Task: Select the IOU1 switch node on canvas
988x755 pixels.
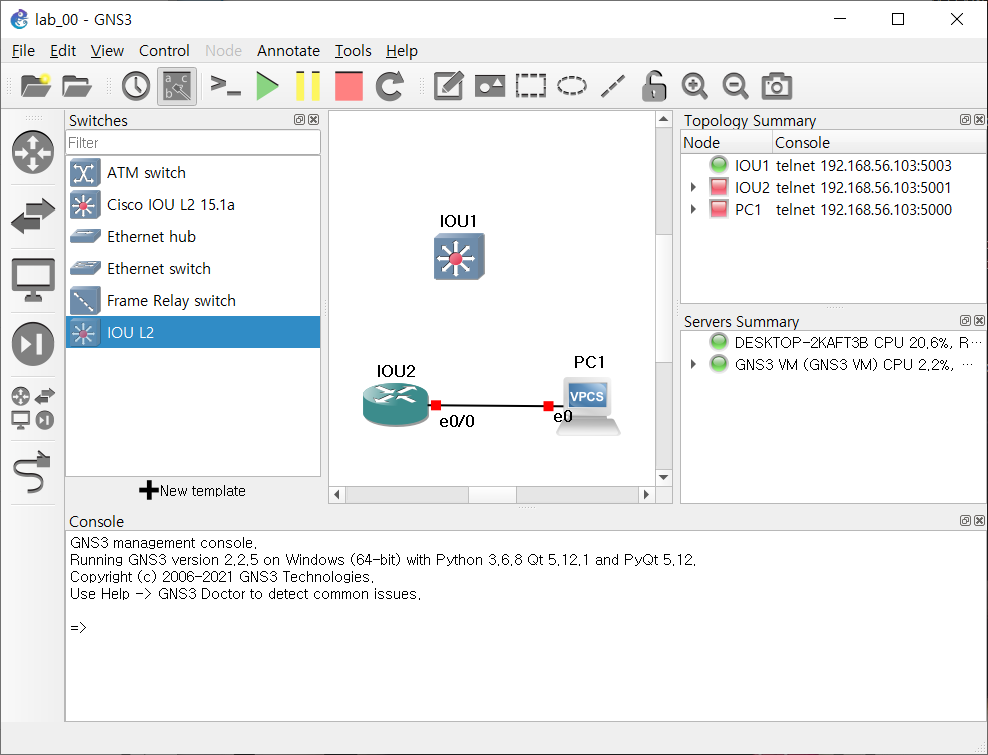Action: click(459, 257)
